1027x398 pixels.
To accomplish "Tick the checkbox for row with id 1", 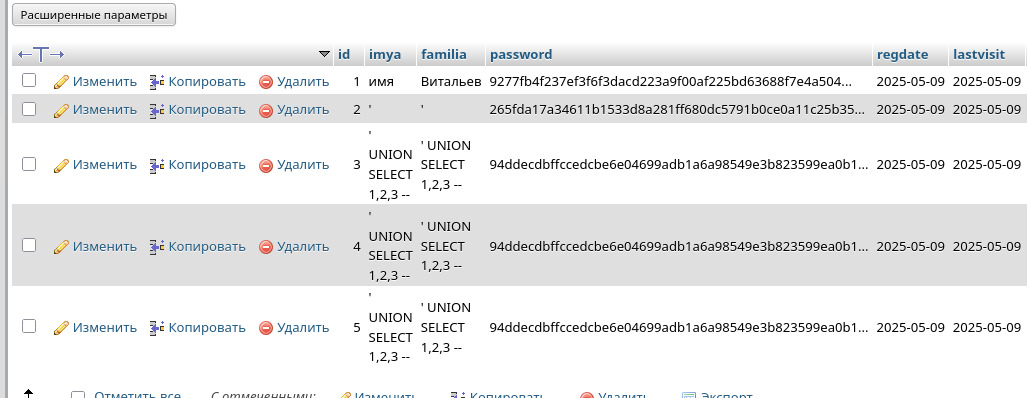I will tap(29, 81).
